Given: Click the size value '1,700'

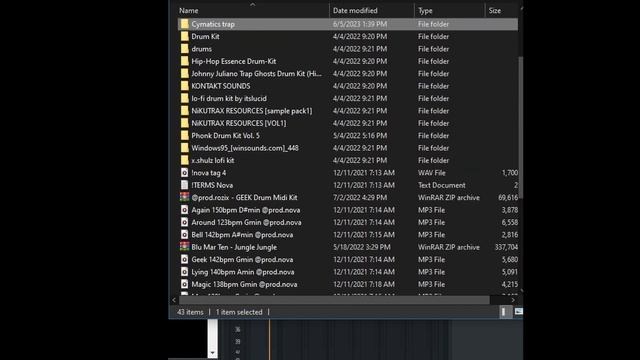Looking at the screenshot, I should coord(510,173).
